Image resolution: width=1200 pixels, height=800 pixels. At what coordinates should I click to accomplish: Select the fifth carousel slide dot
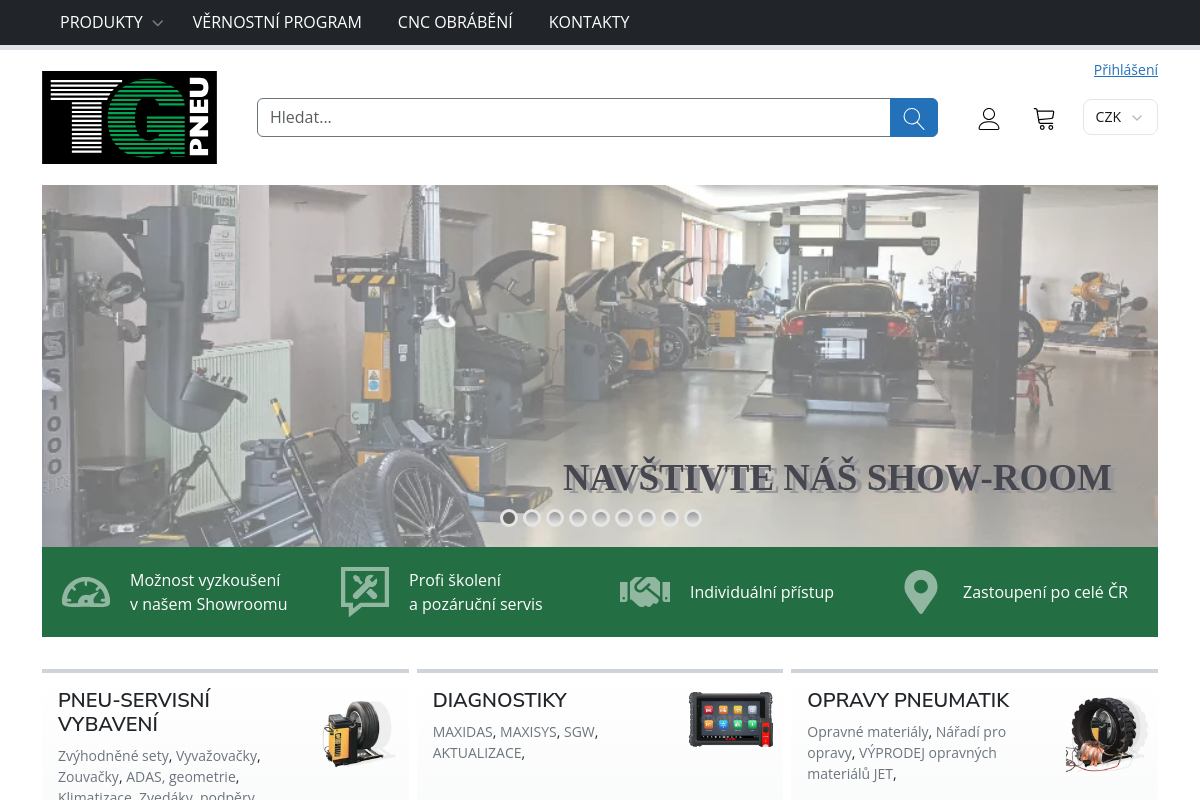[x=601, y=518]
